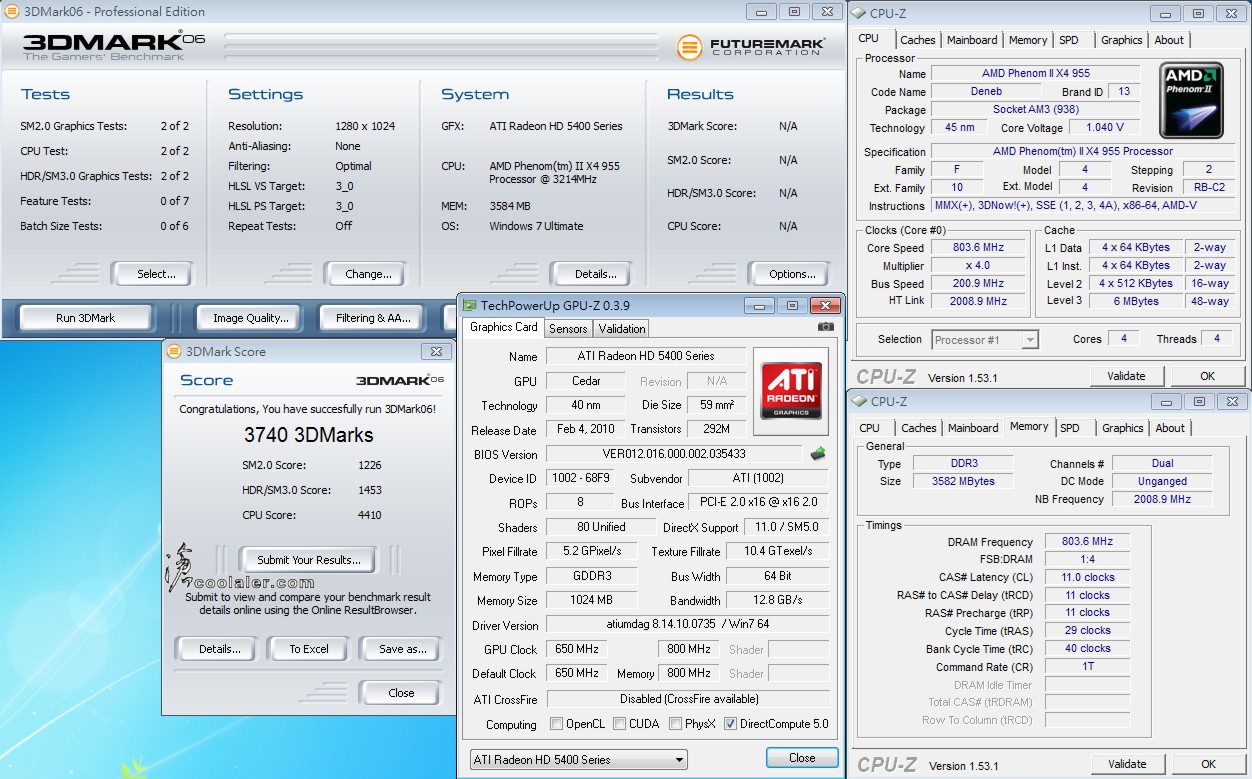Click Validate in the top CPU-Z window
This screenshot has width=1252, height=779.
click(1126, 376)
